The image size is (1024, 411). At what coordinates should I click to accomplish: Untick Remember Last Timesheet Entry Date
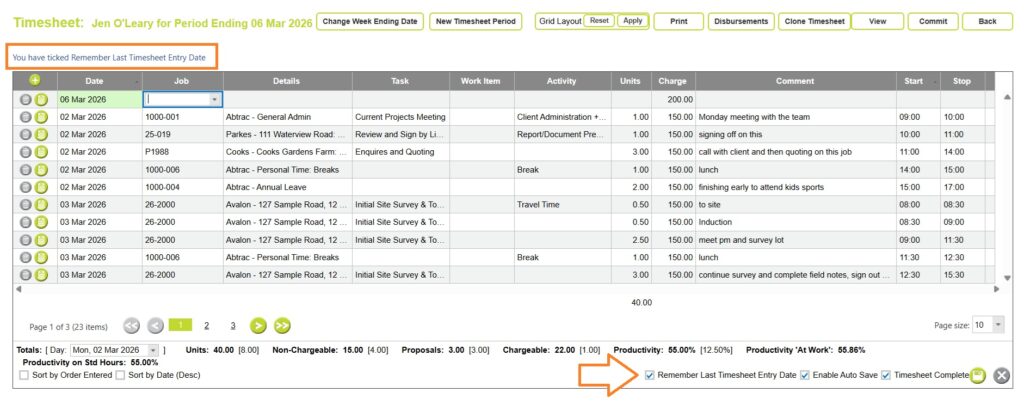pyautogui.click(x=651, y=375)
